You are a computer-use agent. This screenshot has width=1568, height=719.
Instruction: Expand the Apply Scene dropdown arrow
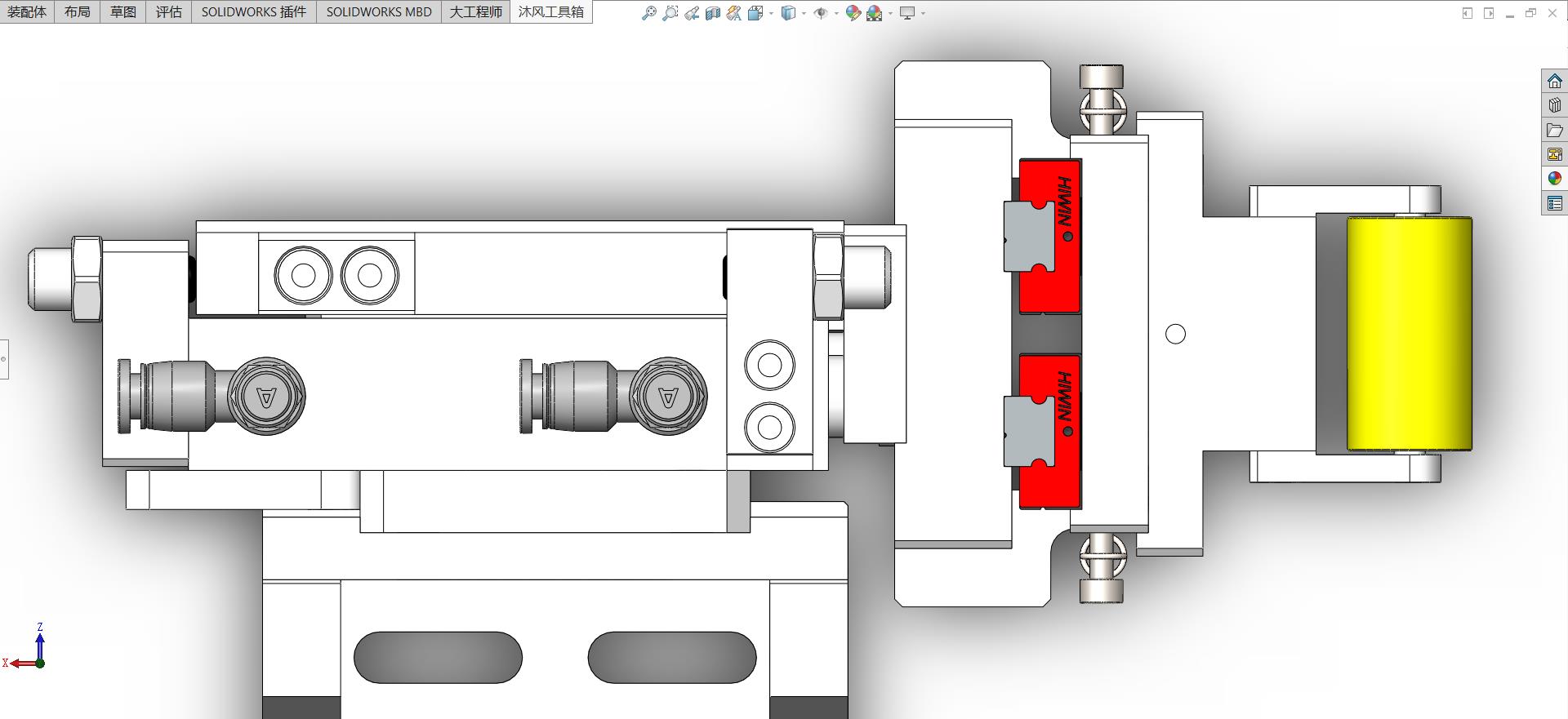pos(890,13)
